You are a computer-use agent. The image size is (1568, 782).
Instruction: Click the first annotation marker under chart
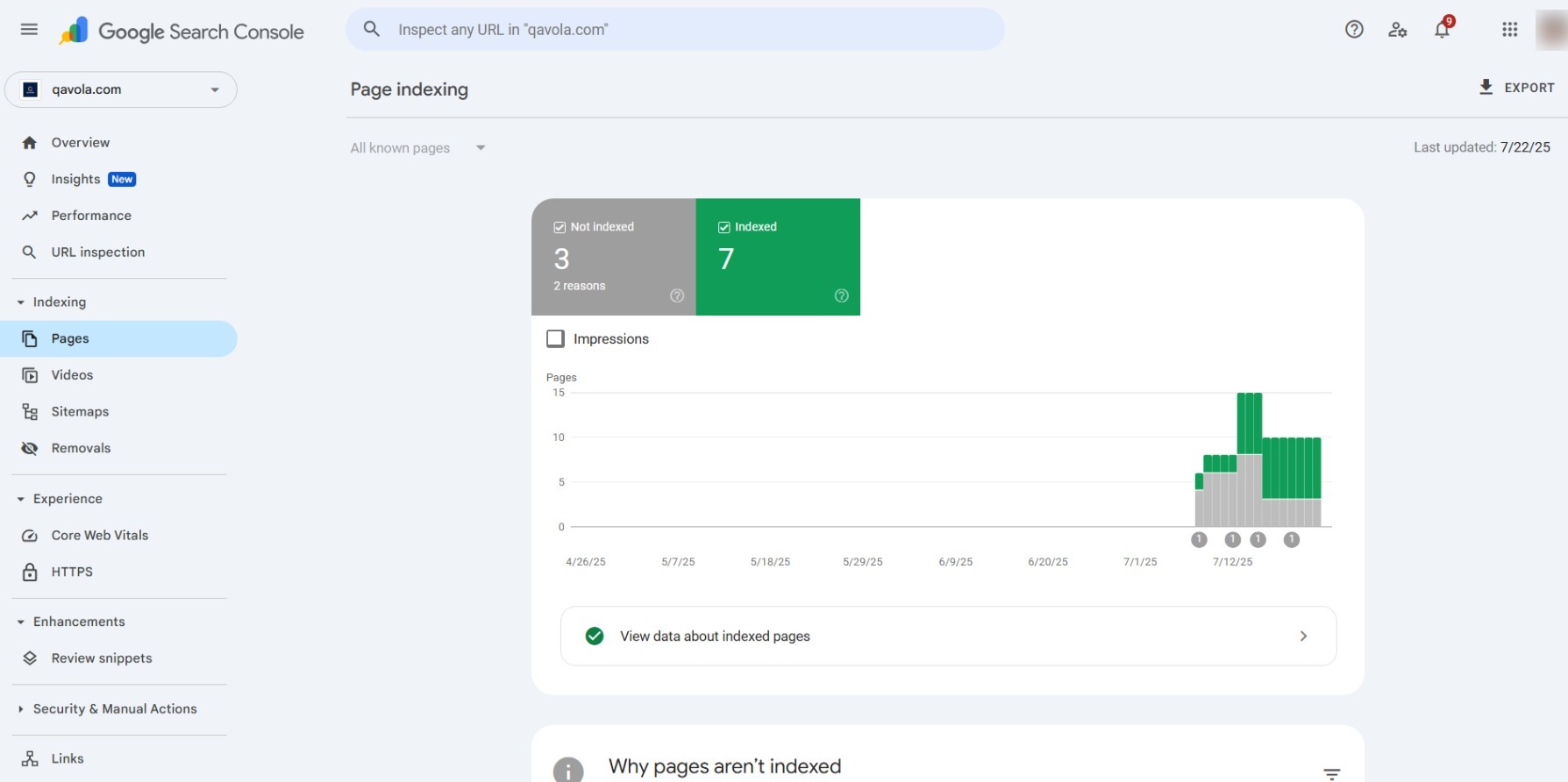click(1199, 540)
